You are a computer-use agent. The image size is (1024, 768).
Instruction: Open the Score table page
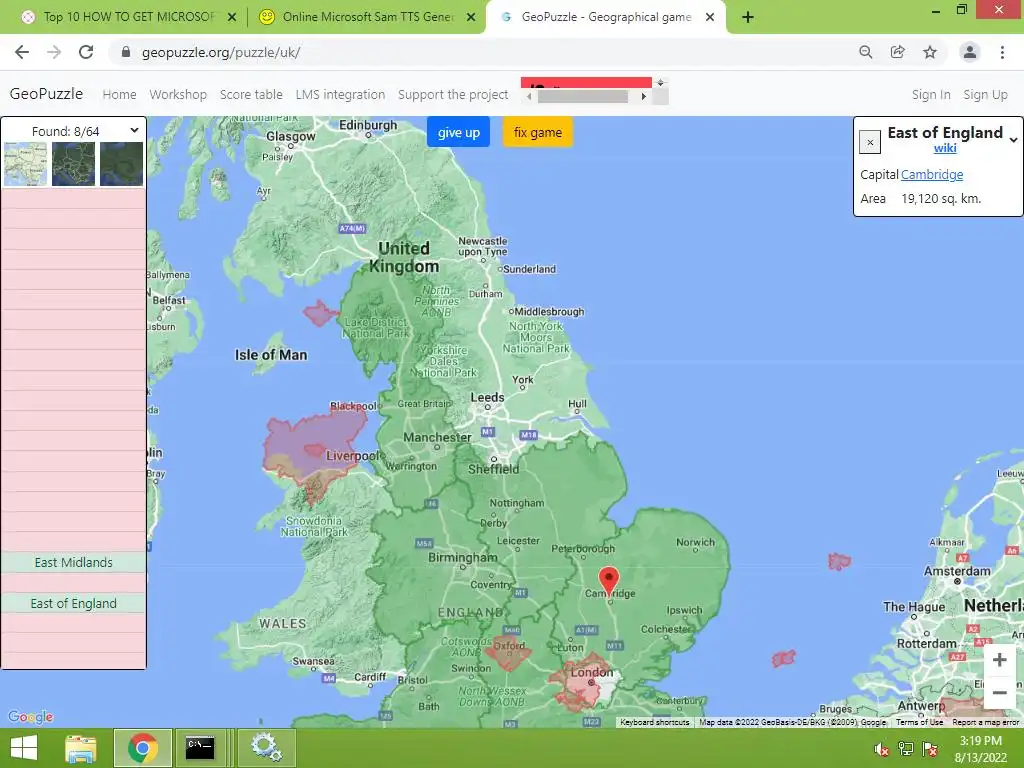coord(251,95)
